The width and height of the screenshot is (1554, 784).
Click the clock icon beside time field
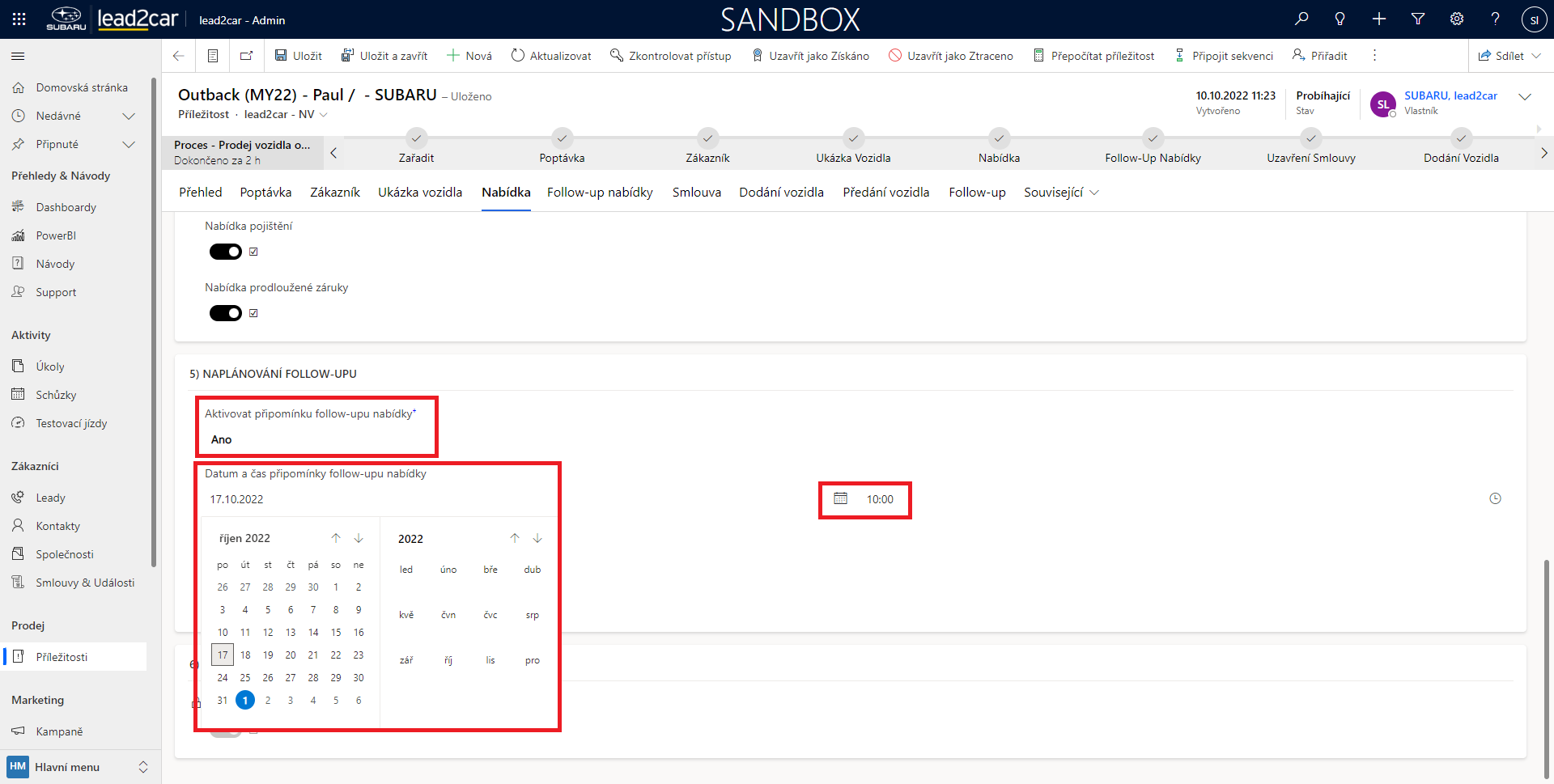tap(1495, 499)
